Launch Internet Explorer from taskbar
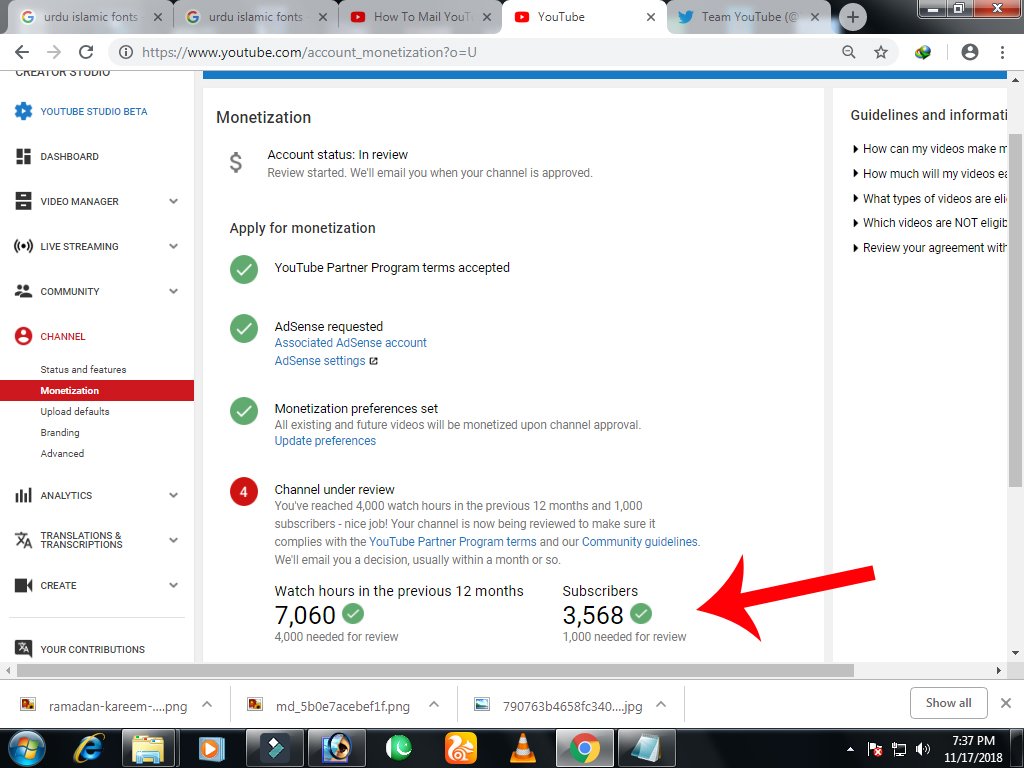1024x768 pixels. pyautogui.click(x=90, y=748)
